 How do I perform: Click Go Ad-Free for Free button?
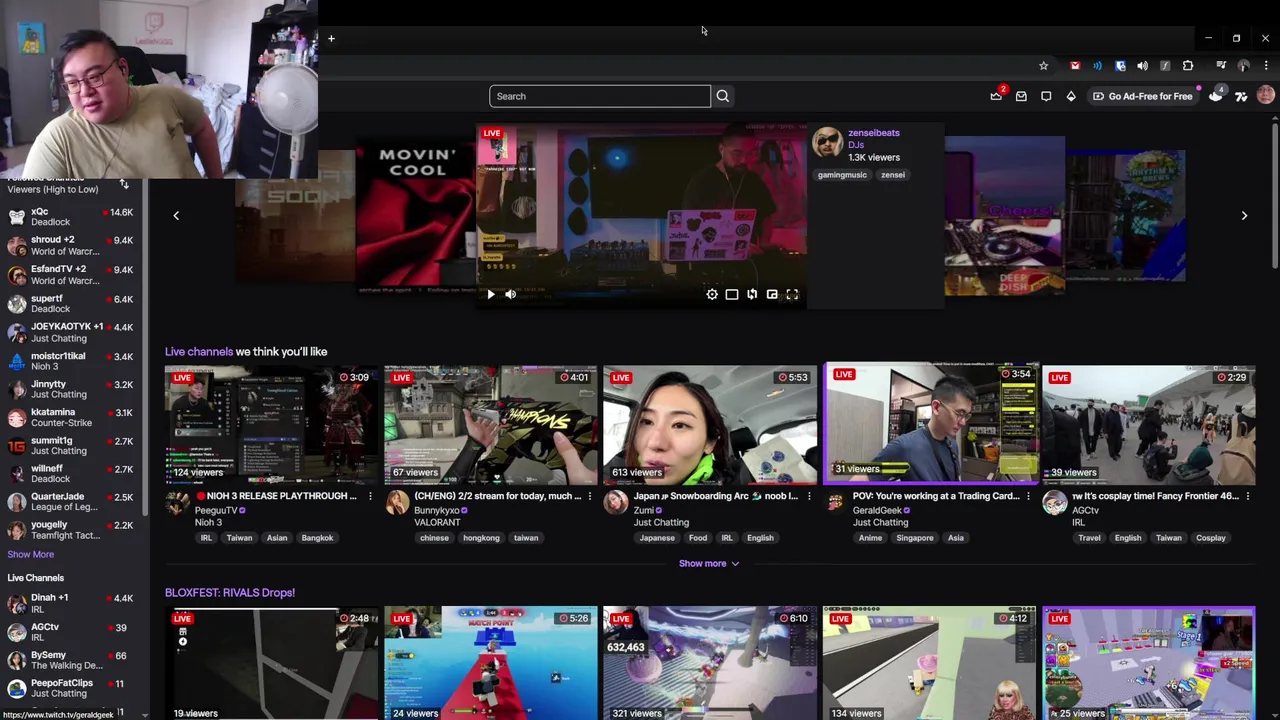point(1142,96)
